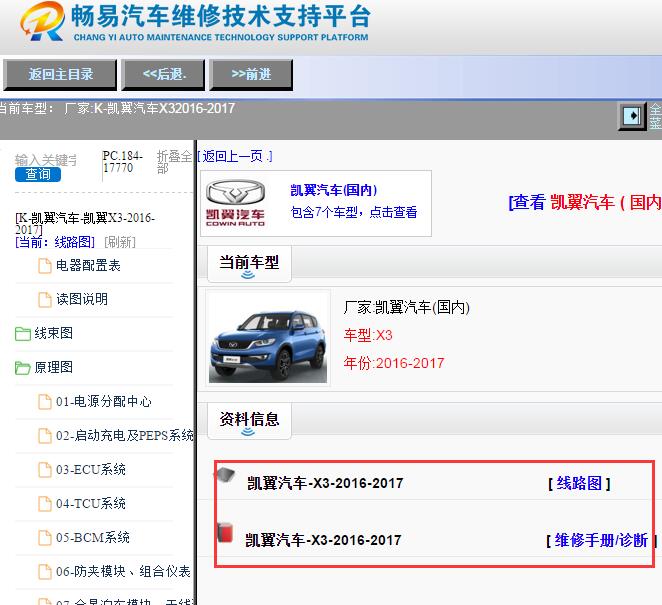The width and height of the screenshot is (662, 605).
Task: Click the text 车型:X3
Action: pos(368,335)
